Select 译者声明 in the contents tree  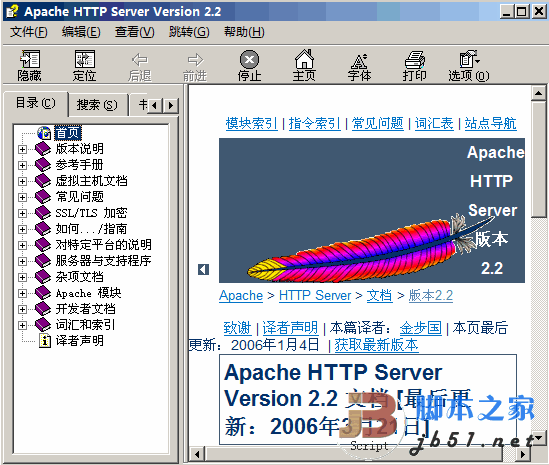point(79,341)
